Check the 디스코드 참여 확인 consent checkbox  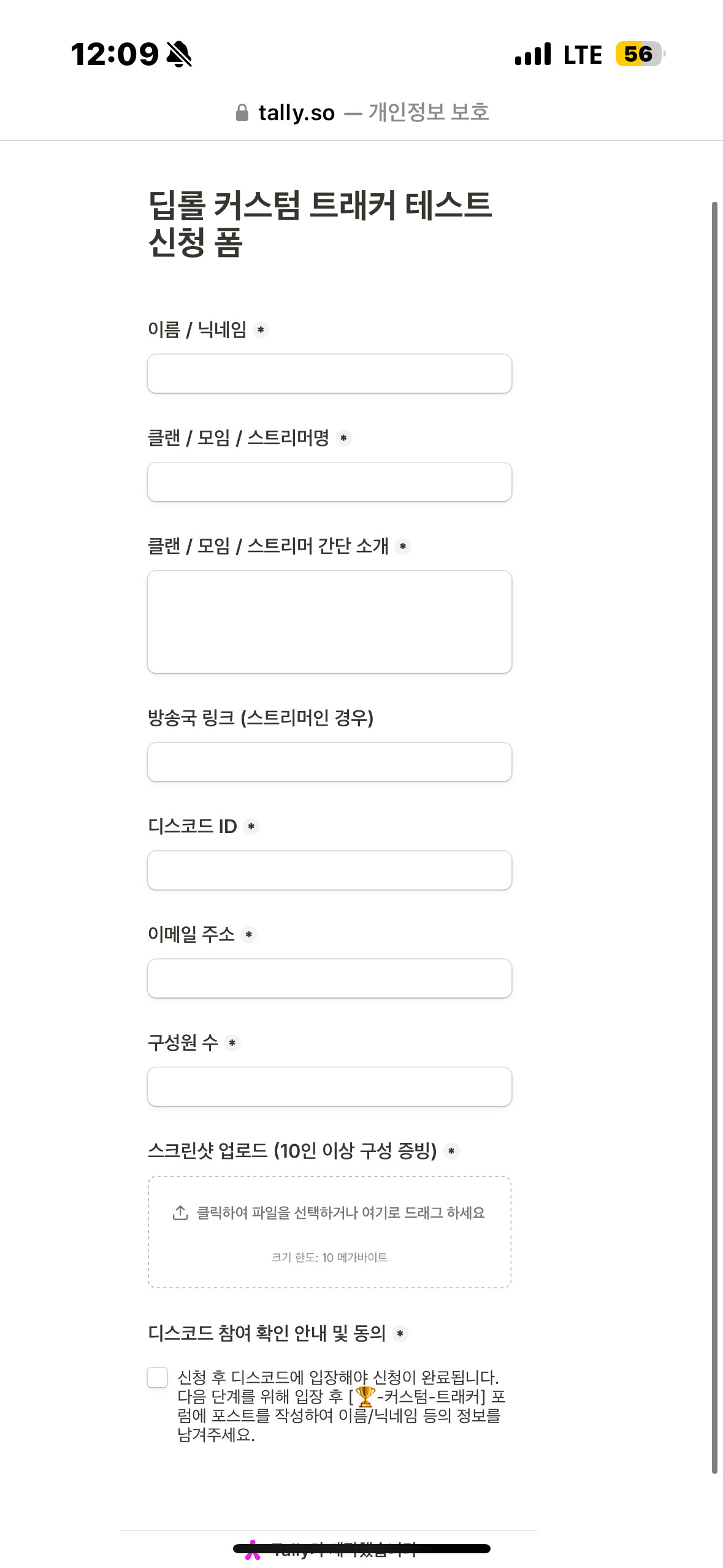pos(158,1377)
